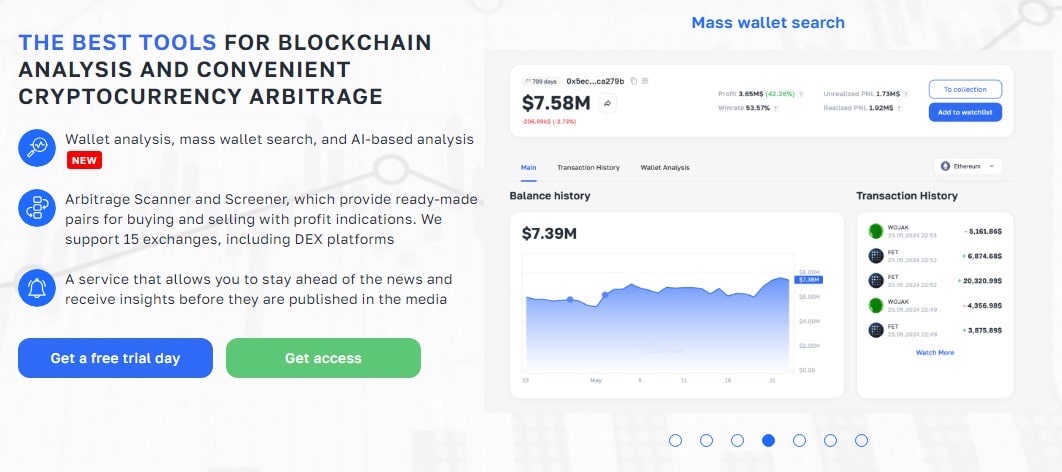Viewport: 1062px width, 472px height.
Task: Open the Wallet Analysis tab
Action: click(665, 167)
